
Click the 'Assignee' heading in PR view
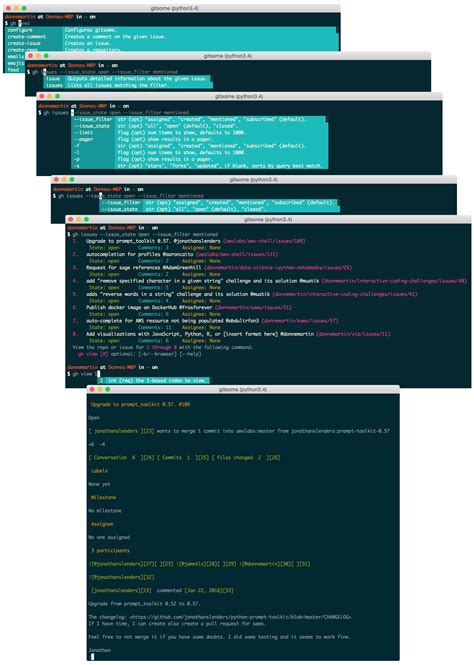[102, 524]
